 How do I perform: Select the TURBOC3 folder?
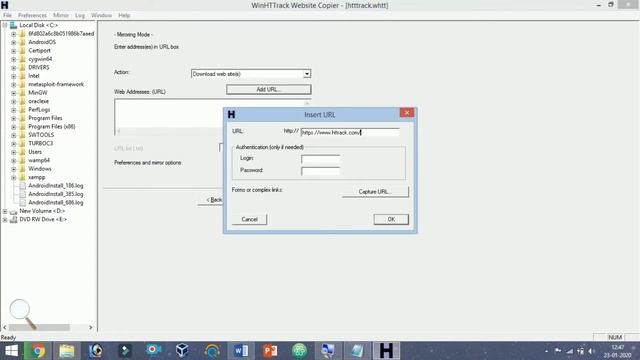pyautogui.click(x=40, y=143)
